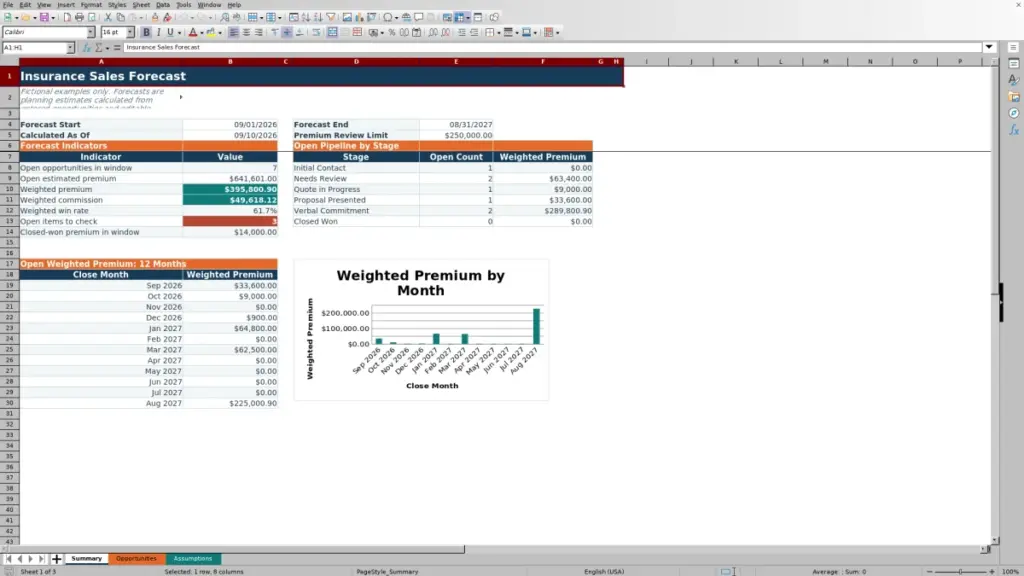Click the Export as PDF icon
Viewport: 1024px width, 576px height.
click(x=67, y=18)
